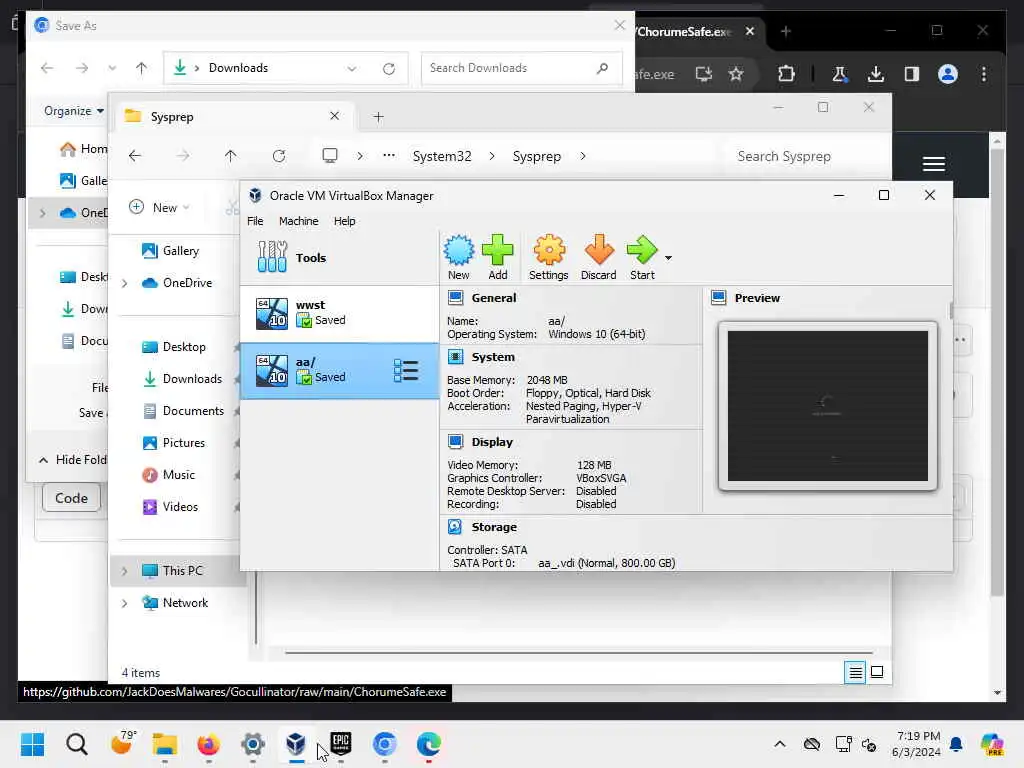The image size is (1024, 768).
Task: Click the Display section header
Action: (492, 442)
